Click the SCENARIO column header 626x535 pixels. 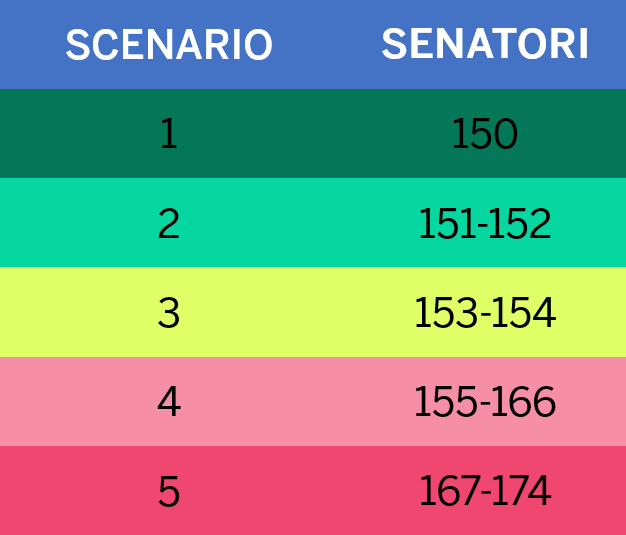(x=168, y=45)
